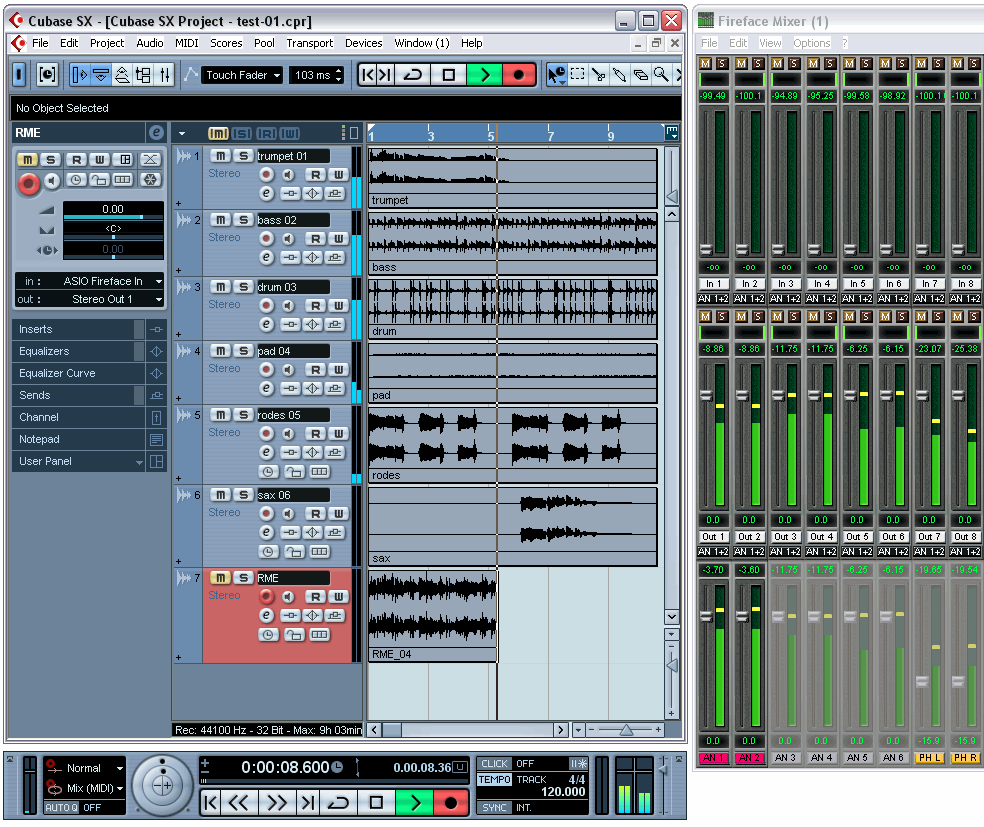Viewport: 984px width, 827px height.
Task: Click the toolbar Stop button
Action: click(x=449, y=75)
